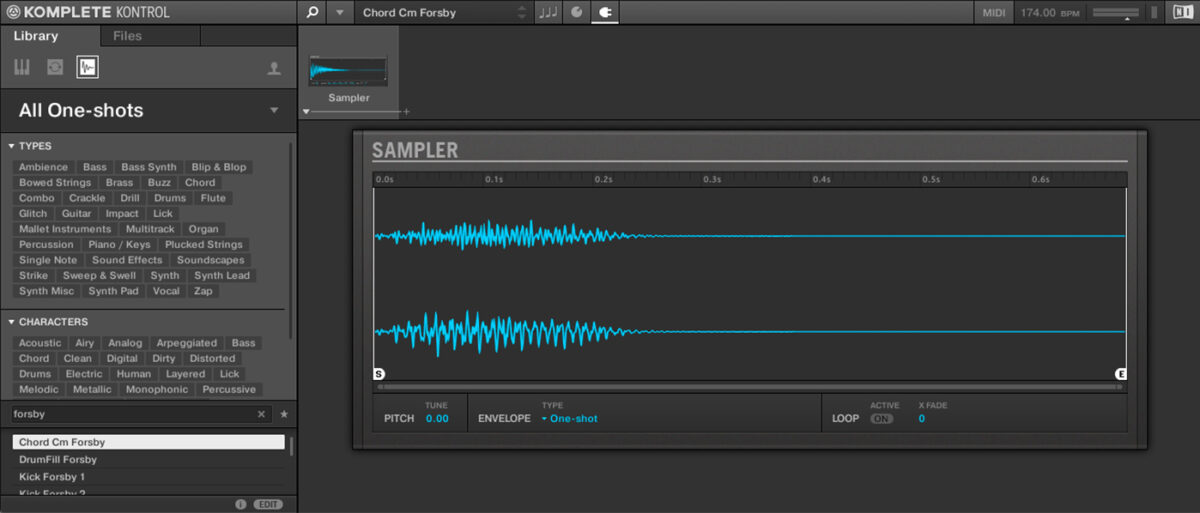Screen dimensions: 1200x513
Task: Switch to the Files tab
Action: [128, 36]
